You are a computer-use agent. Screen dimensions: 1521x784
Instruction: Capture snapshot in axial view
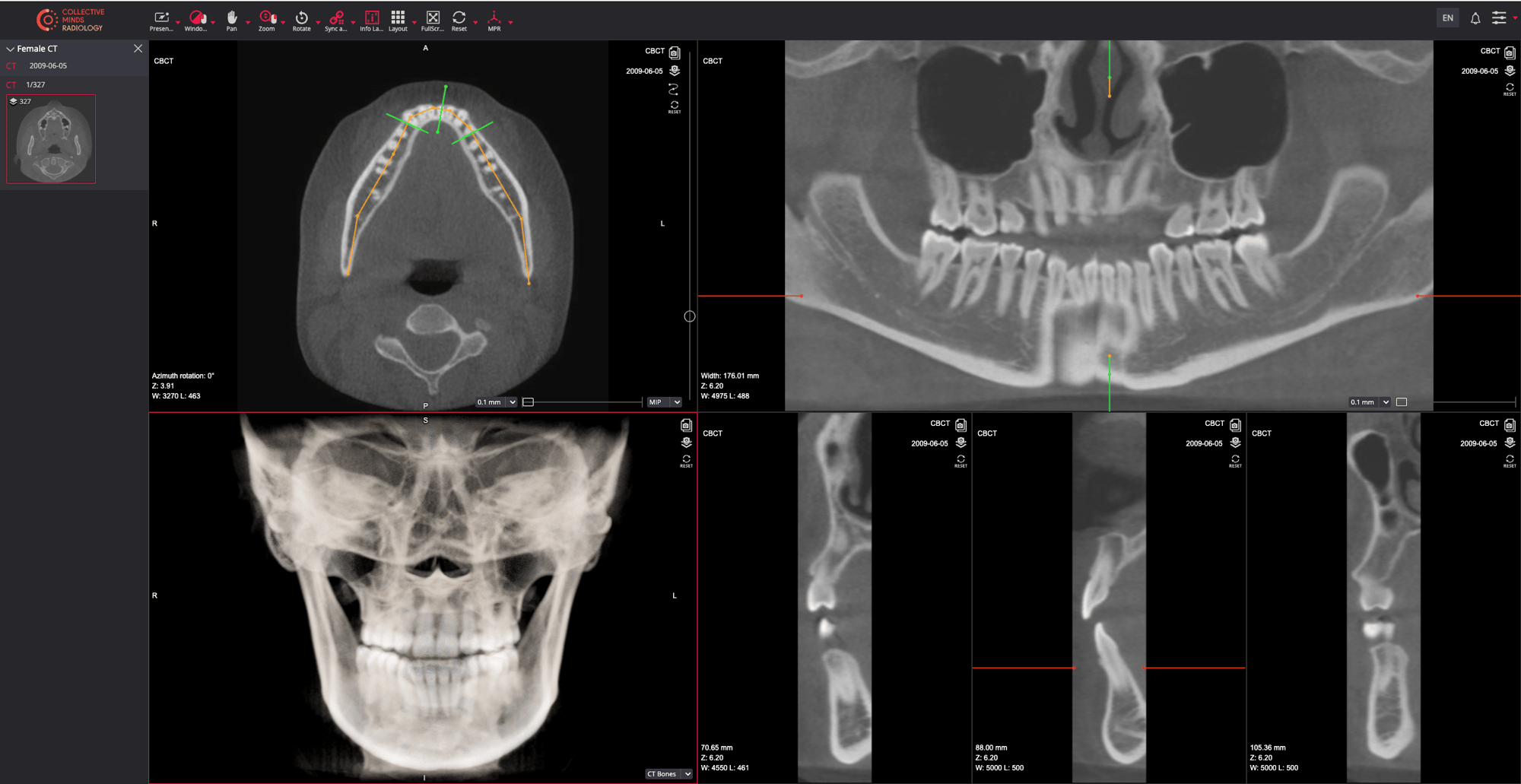675,52
